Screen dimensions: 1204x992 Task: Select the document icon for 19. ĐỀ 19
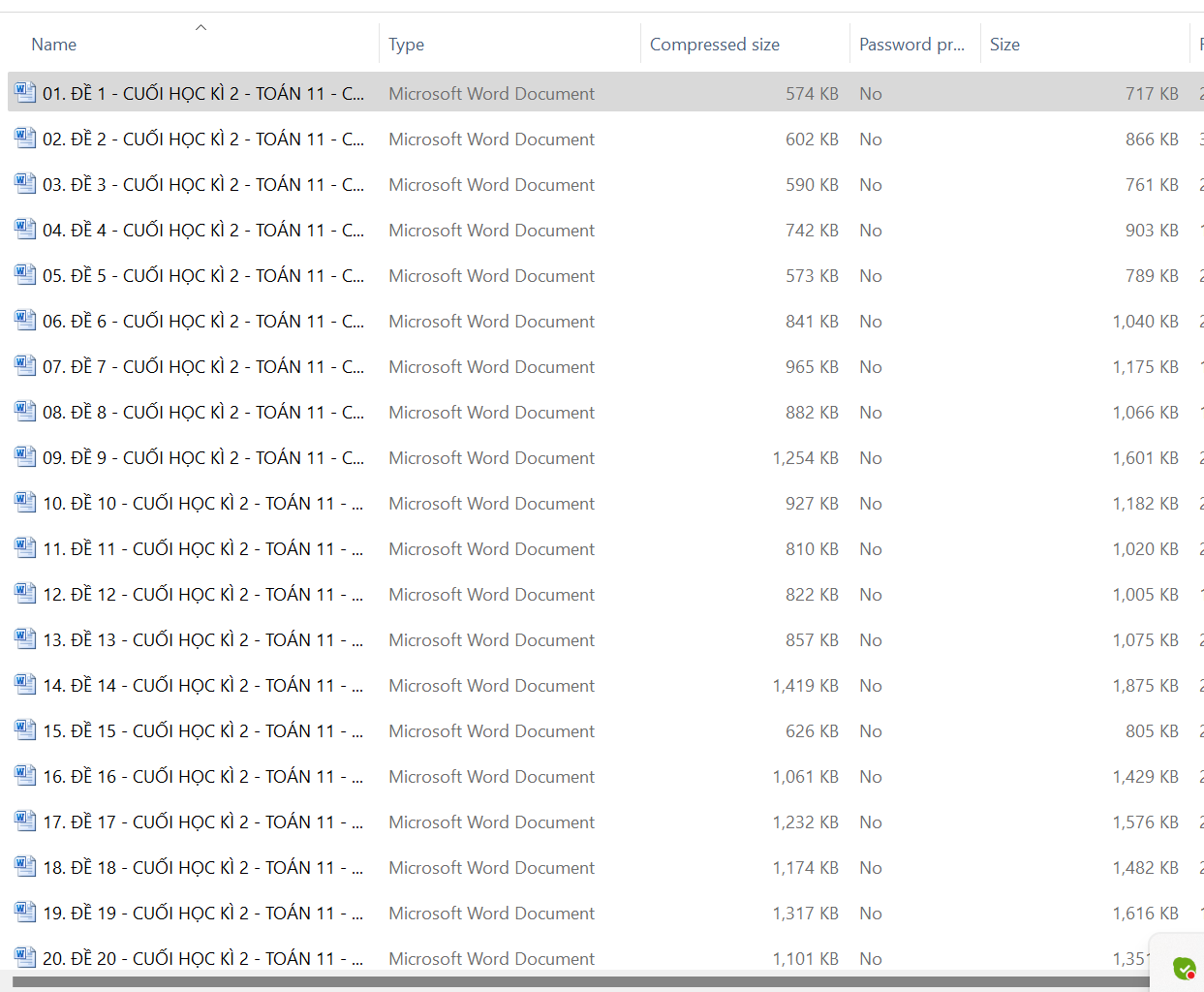pos(25,913)
